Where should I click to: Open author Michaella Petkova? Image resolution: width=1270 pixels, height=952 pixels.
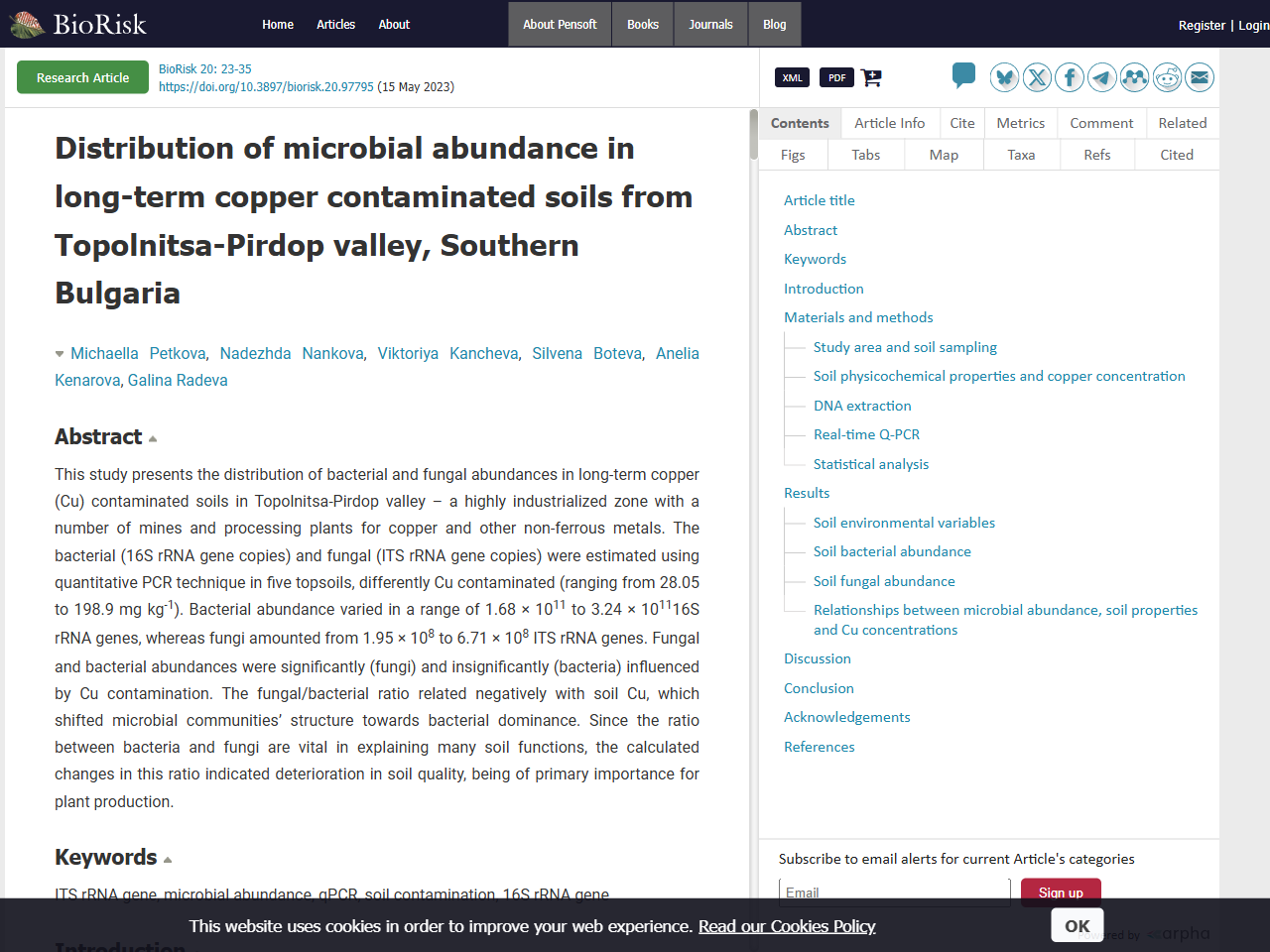coord(138,353)
